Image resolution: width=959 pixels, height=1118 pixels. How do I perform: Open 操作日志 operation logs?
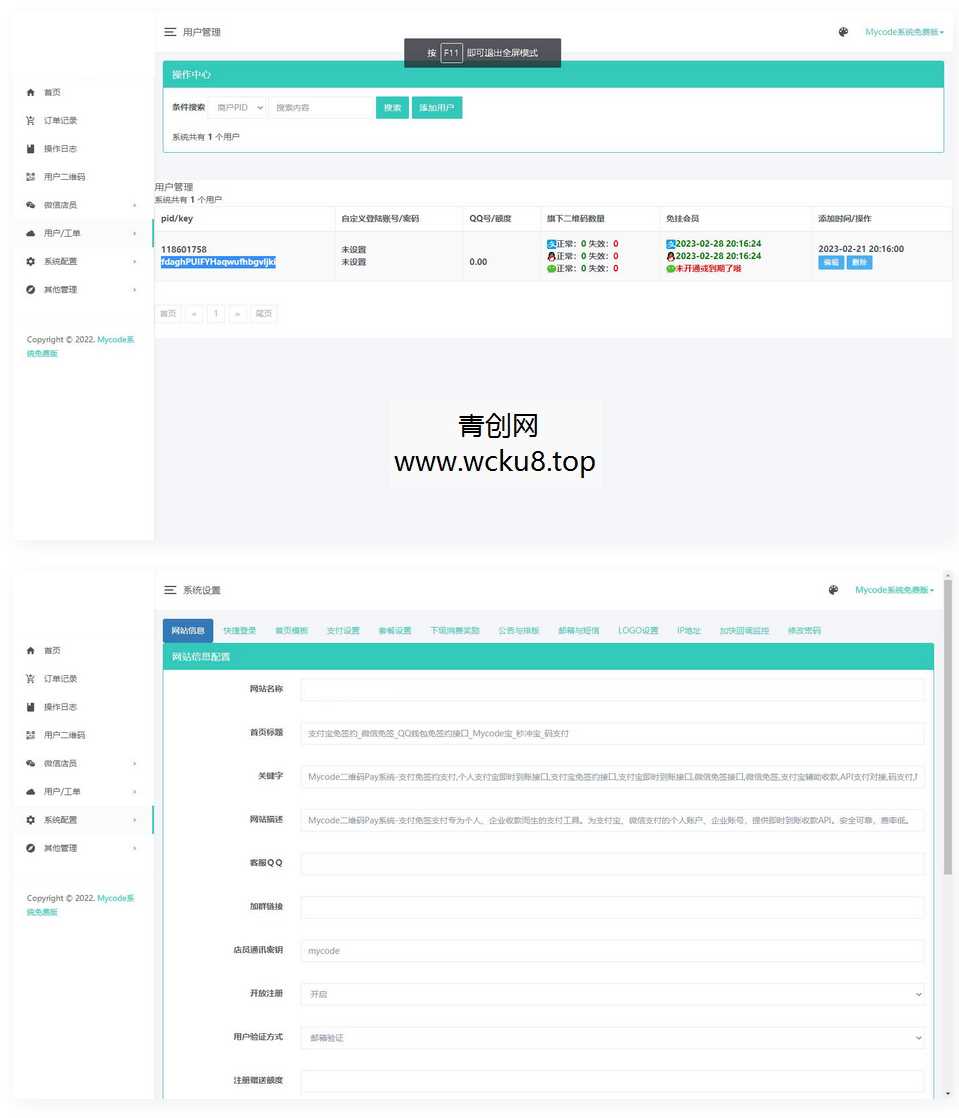pos(60,148)
